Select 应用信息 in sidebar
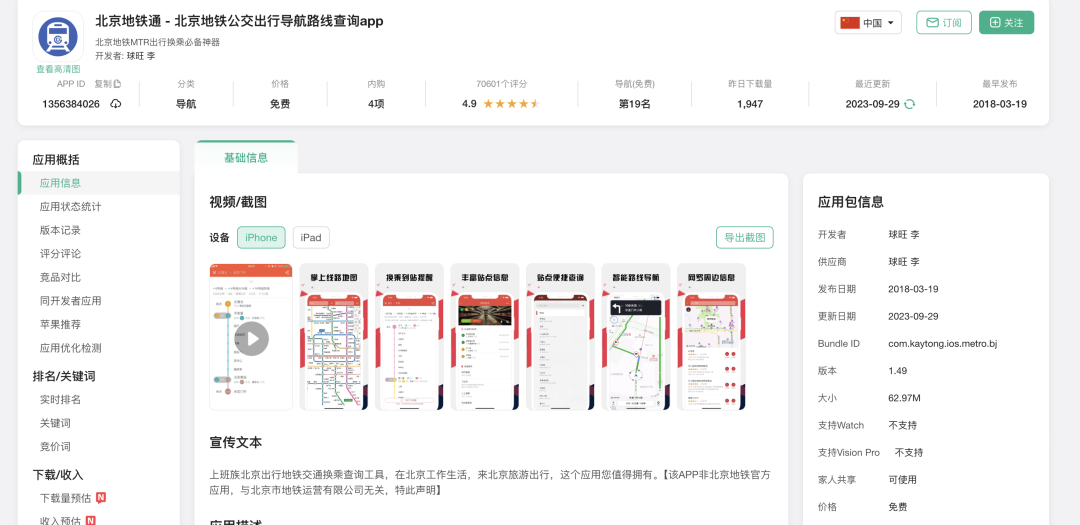This screenshot has height=525, width=1080. click(x=98, y=183)
